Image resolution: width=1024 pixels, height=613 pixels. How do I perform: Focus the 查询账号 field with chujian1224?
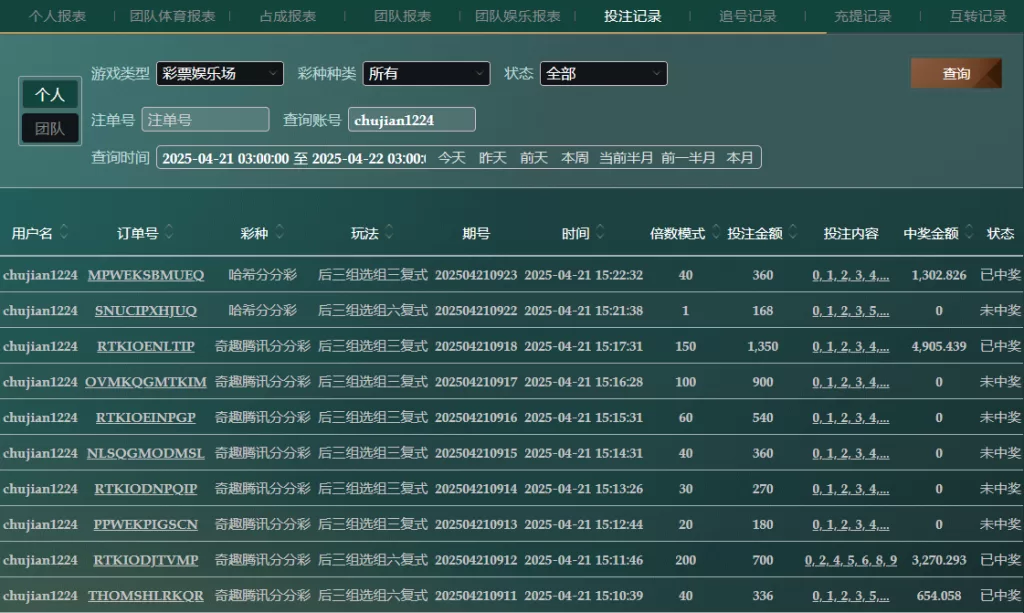(x=411, y=119)
